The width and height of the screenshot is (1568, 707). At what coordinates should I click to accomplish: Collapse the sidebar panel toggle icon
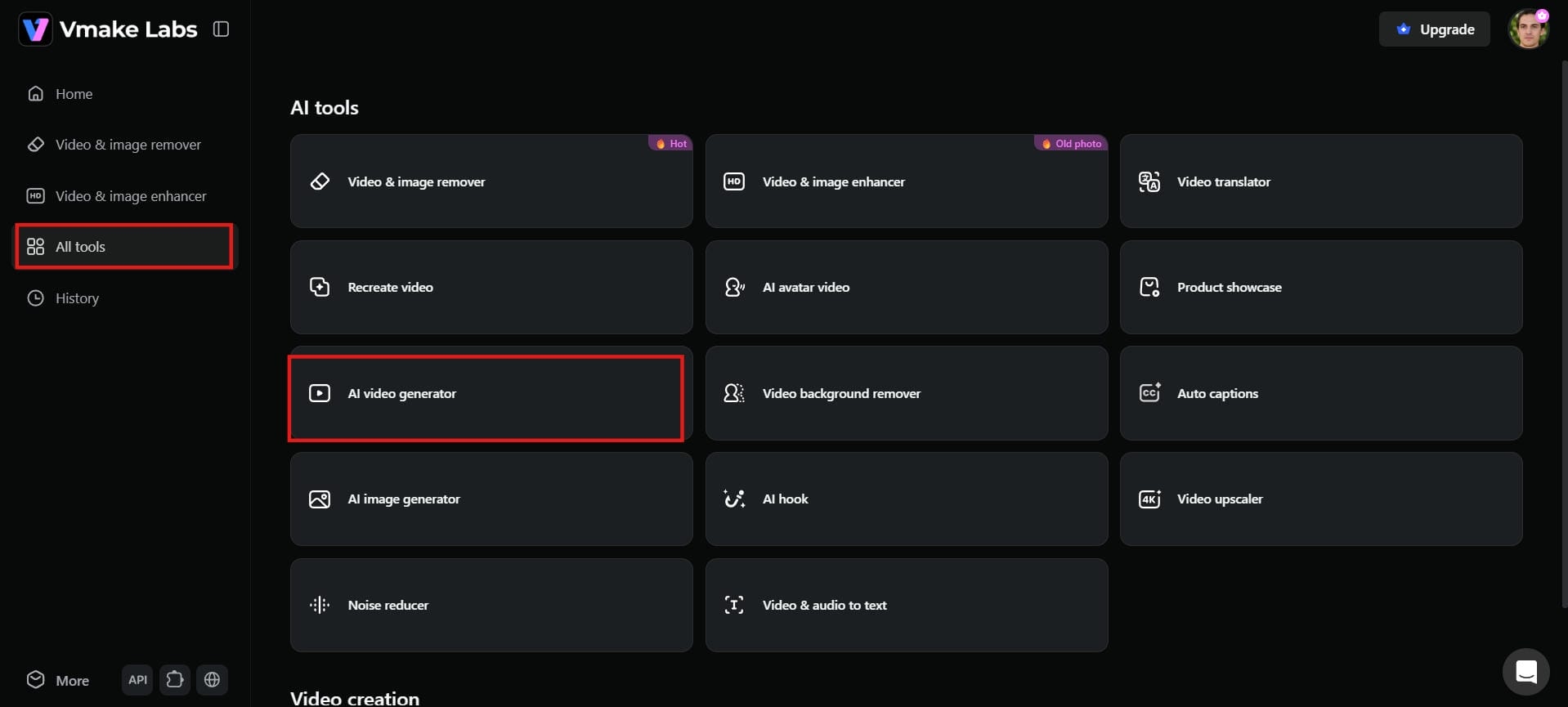point(221,29)
